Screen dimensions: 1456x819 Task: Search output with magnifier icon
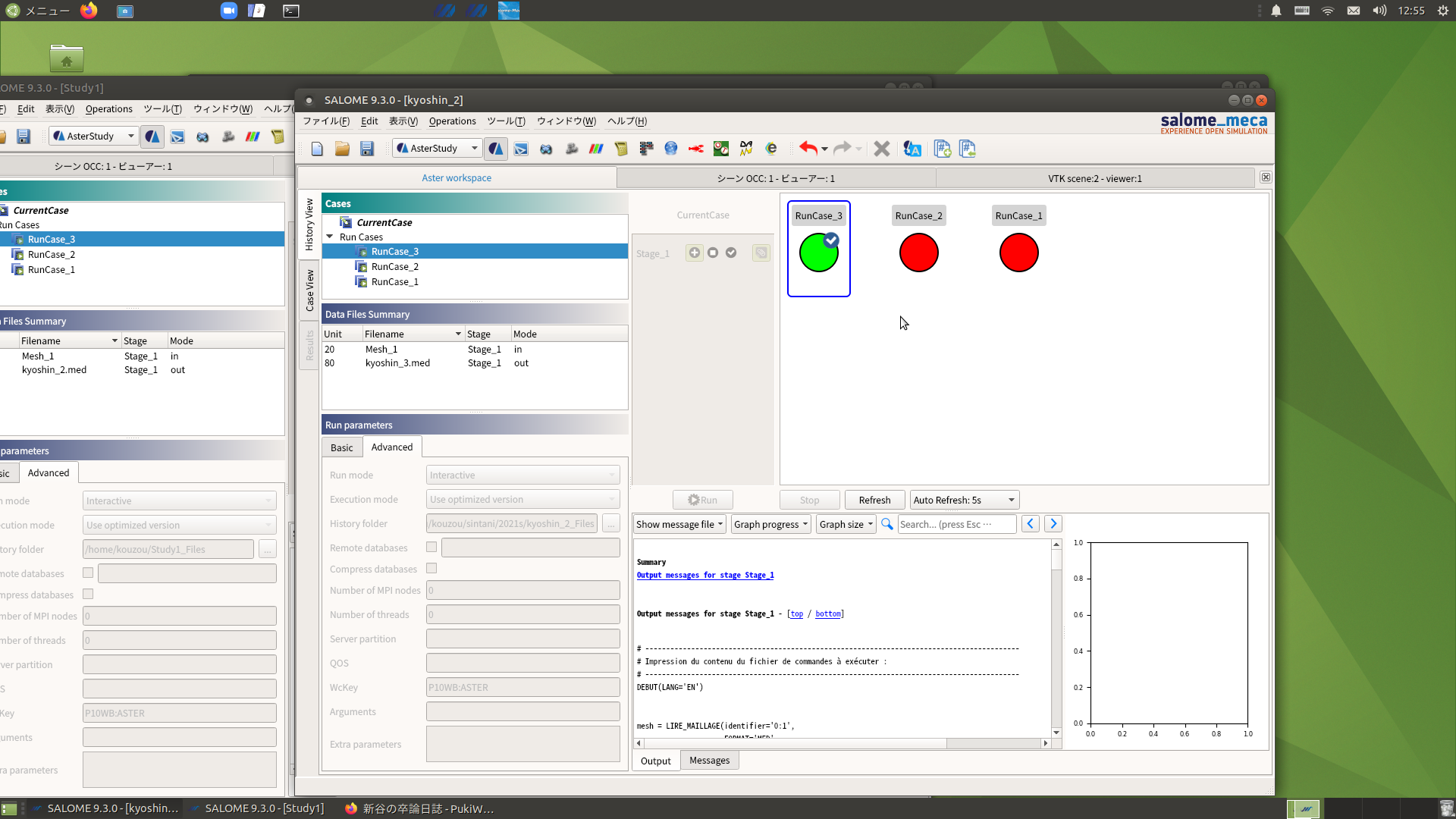[x=886, y=524]
